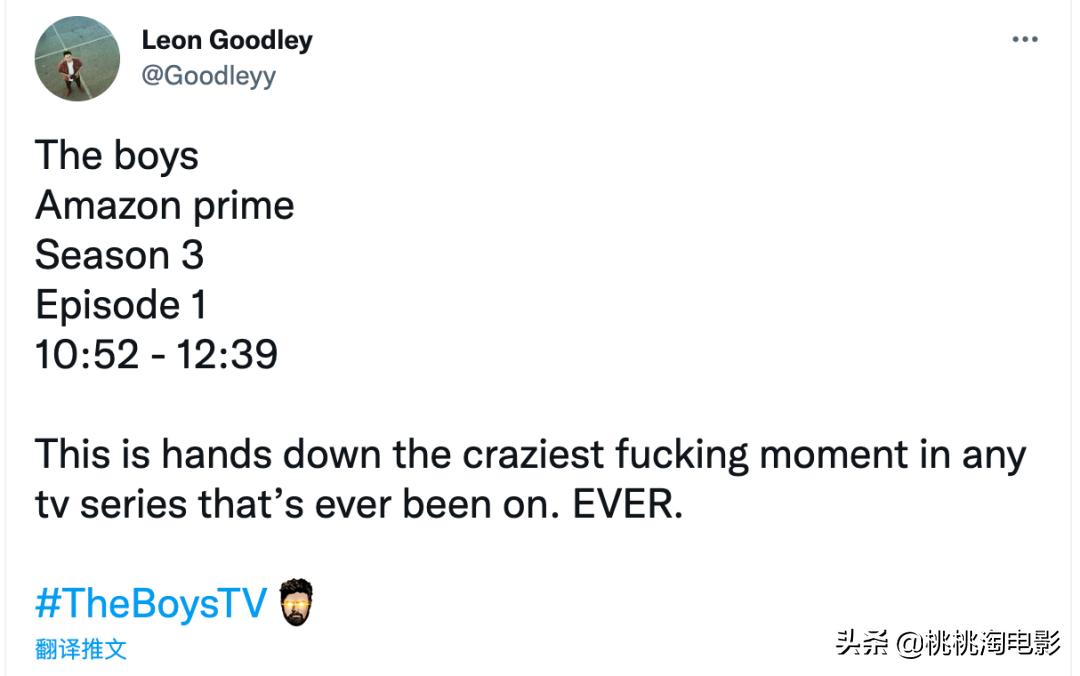
Task: Open the @Goodleyy handle link
Action: [x=208, y=76]
